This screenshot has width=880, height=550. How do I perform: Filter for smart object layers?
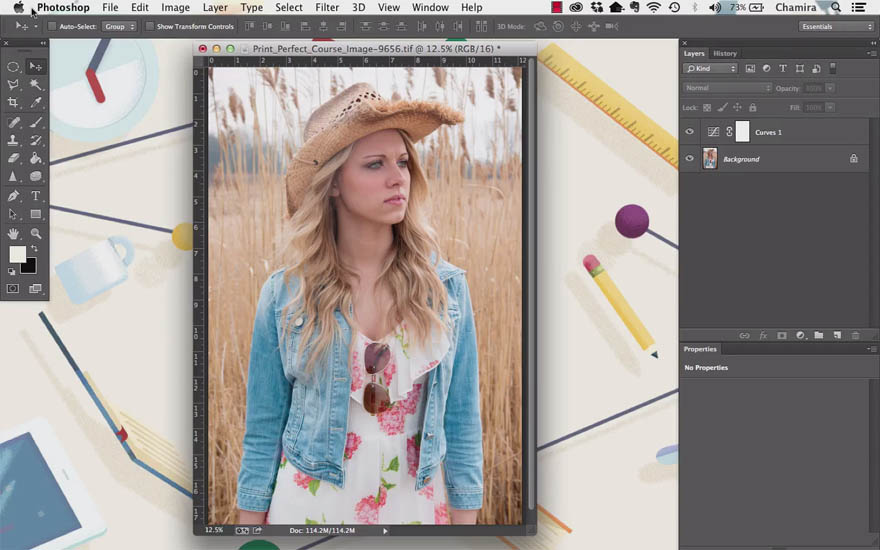coord(817,68)
